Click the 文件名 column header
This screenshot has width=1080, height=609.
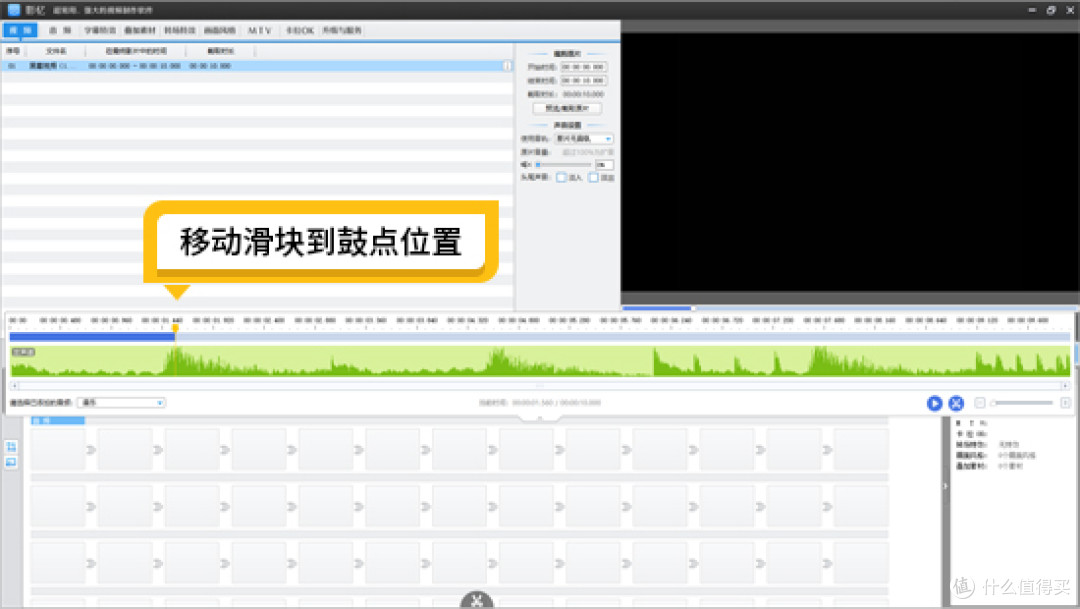56,51
